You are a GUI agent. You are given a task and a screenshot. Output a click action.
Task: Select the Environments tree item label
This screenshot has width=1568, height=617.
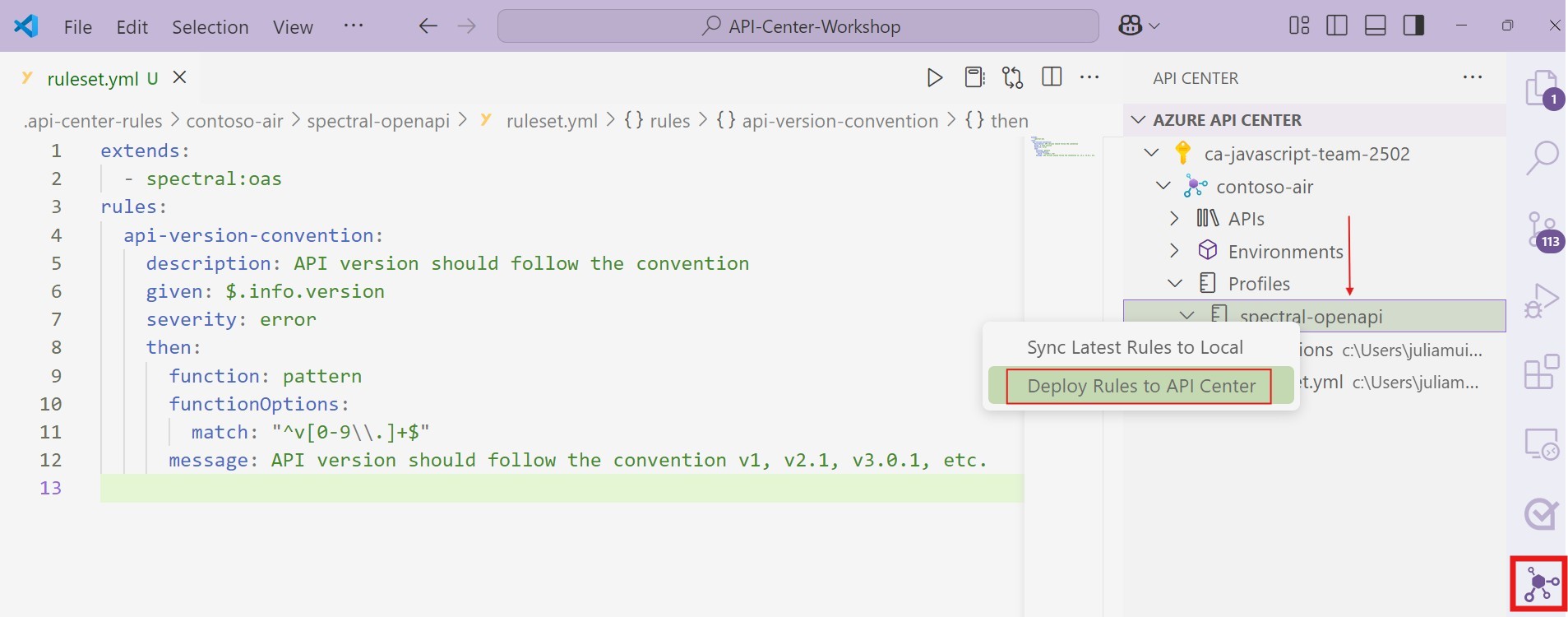click(1285, 252)
